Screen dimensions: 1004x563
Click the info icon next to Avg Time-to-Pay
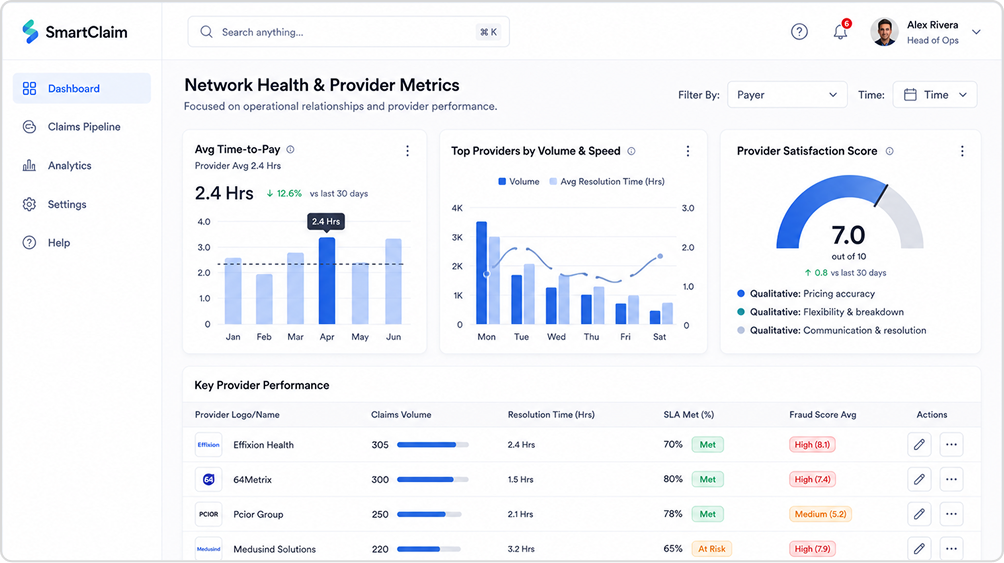coord(290,149)
